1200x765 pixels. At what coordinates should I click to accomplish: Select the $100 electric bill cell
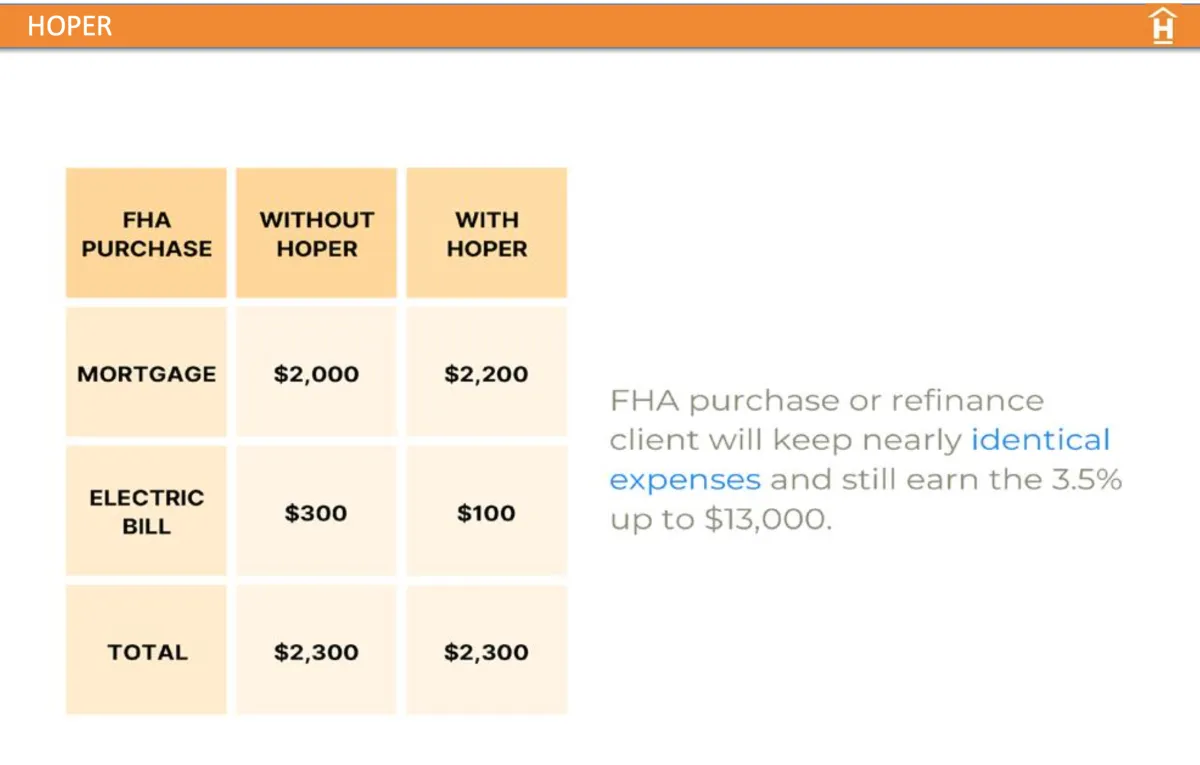486,513
